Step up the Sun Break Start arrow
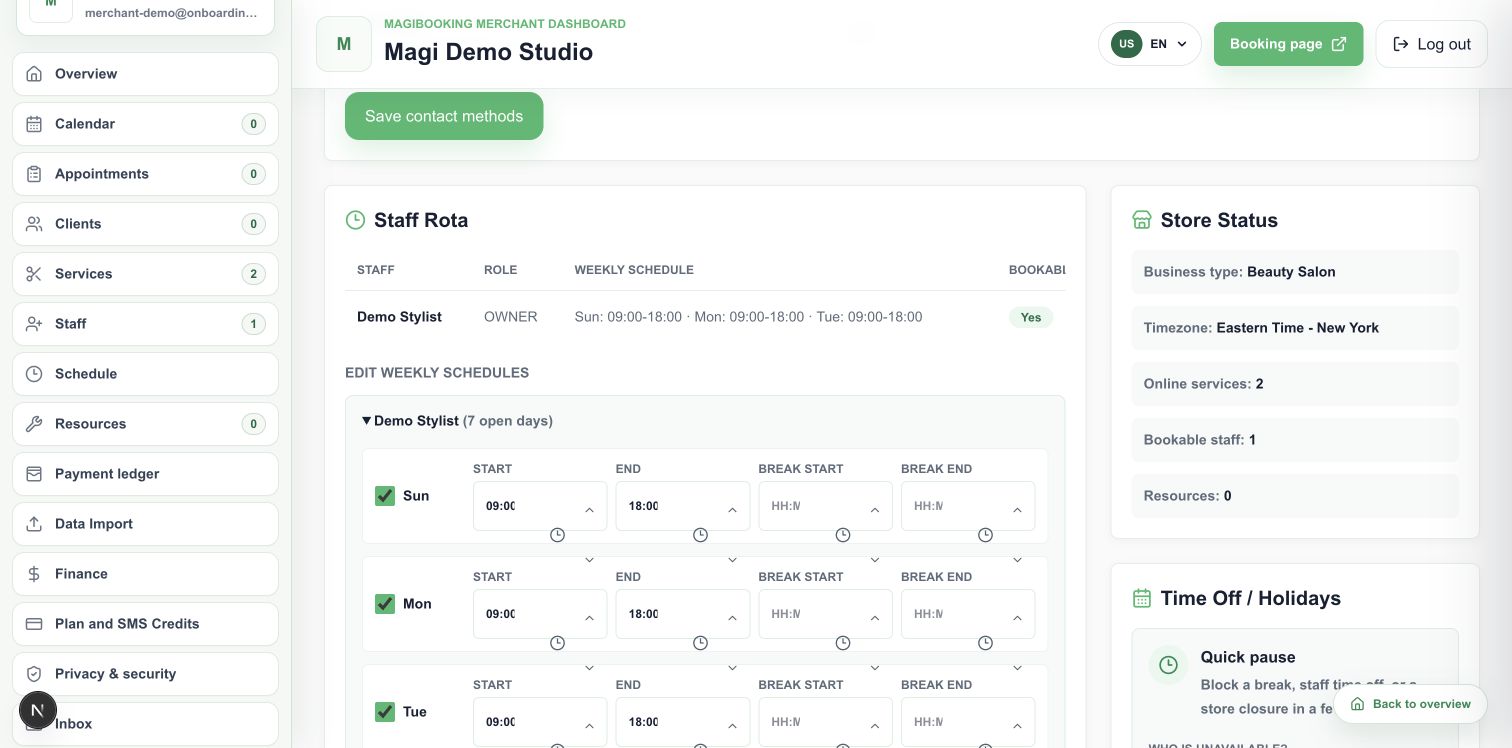This screenshot has height=748, width=1512. pos(875,510)
